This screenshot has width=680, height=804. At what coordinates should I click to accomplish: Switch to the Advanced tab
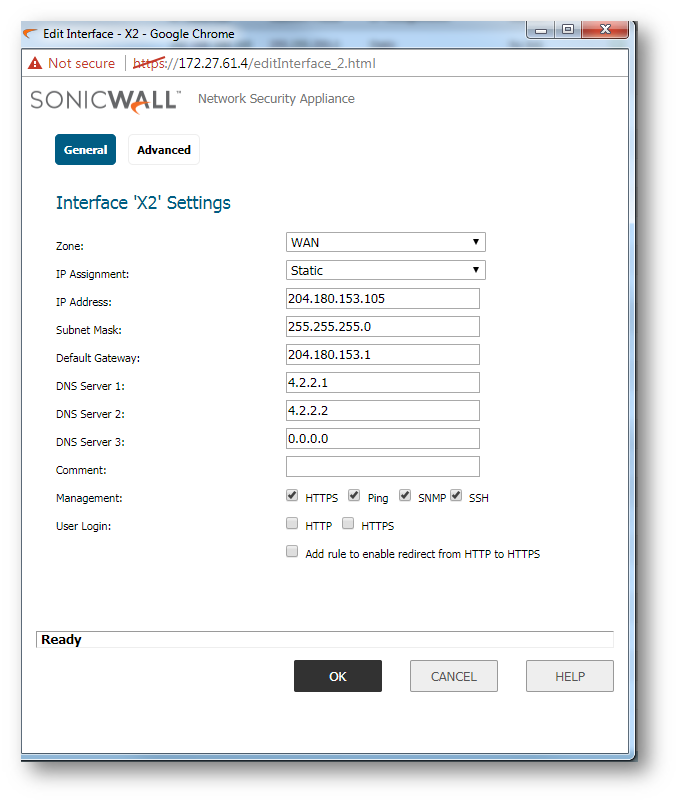(x=164, y=150)
